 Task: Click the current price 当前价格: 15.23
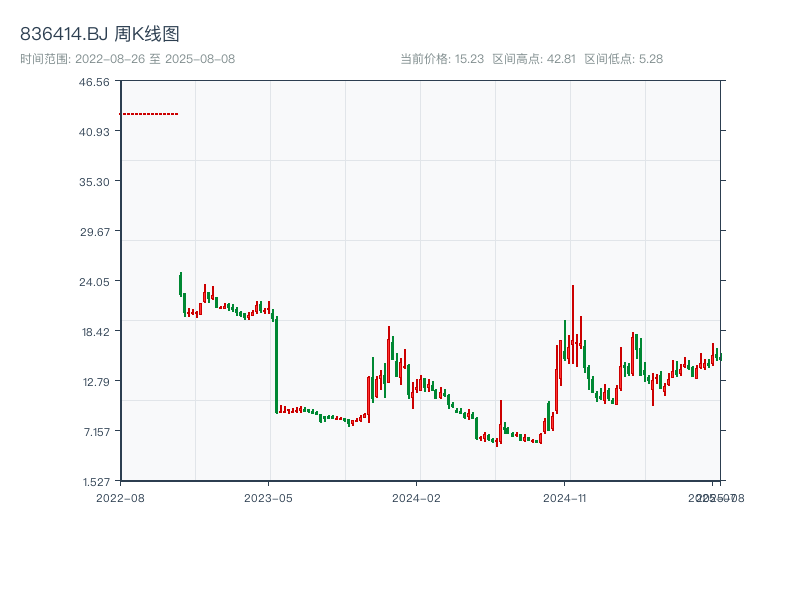pyautogui.click(x=442, y=59)
